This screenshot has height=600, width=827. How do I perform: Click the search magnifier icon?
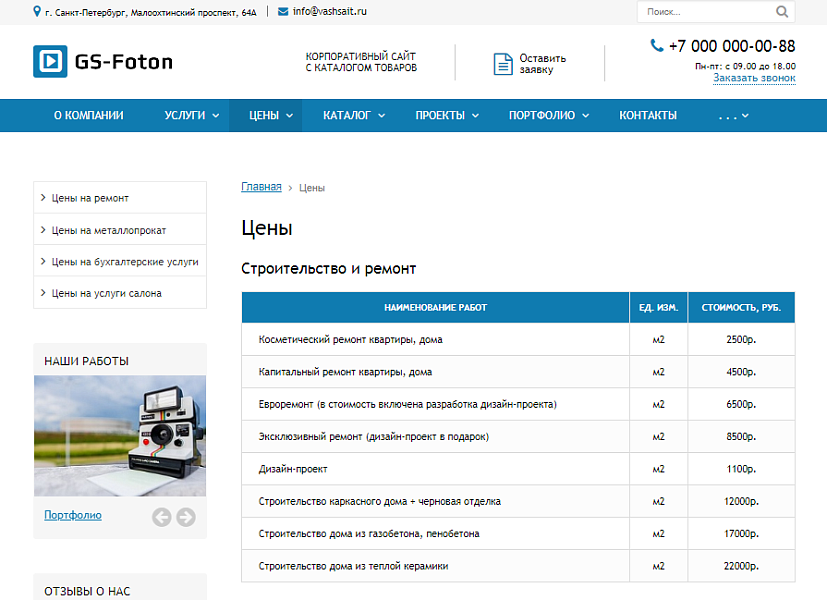[781, 12]
